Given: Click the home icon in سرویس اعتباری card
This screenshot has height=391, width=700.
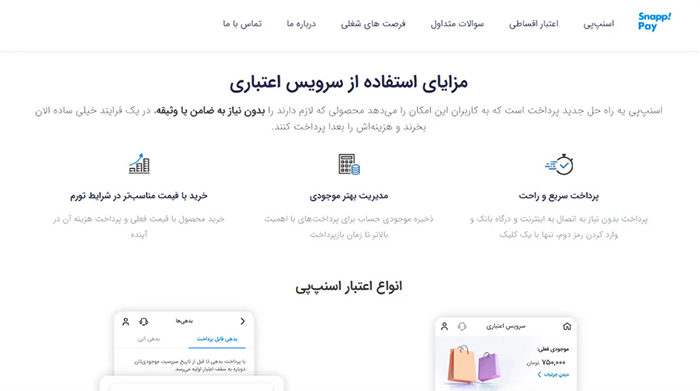Looking at the screenshot, I should [567, 326].
